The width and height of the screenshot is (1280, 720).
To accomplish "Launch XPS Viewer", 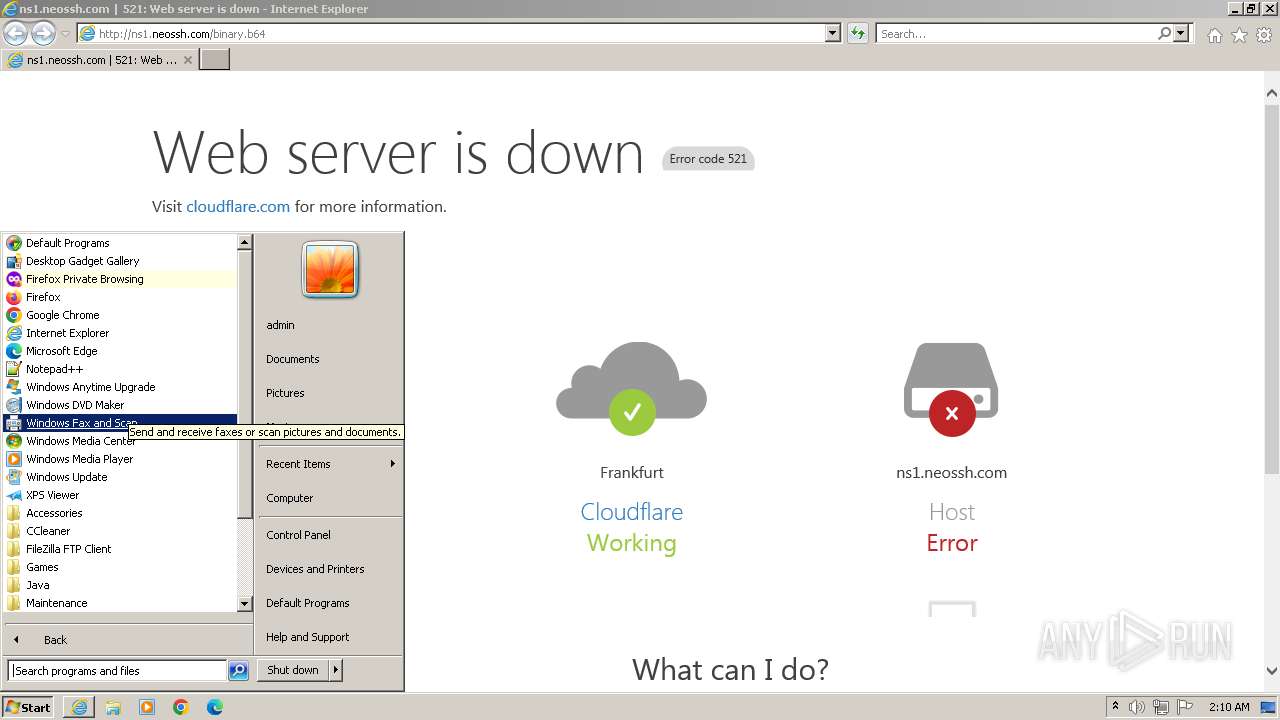I will tap(120, 495).
